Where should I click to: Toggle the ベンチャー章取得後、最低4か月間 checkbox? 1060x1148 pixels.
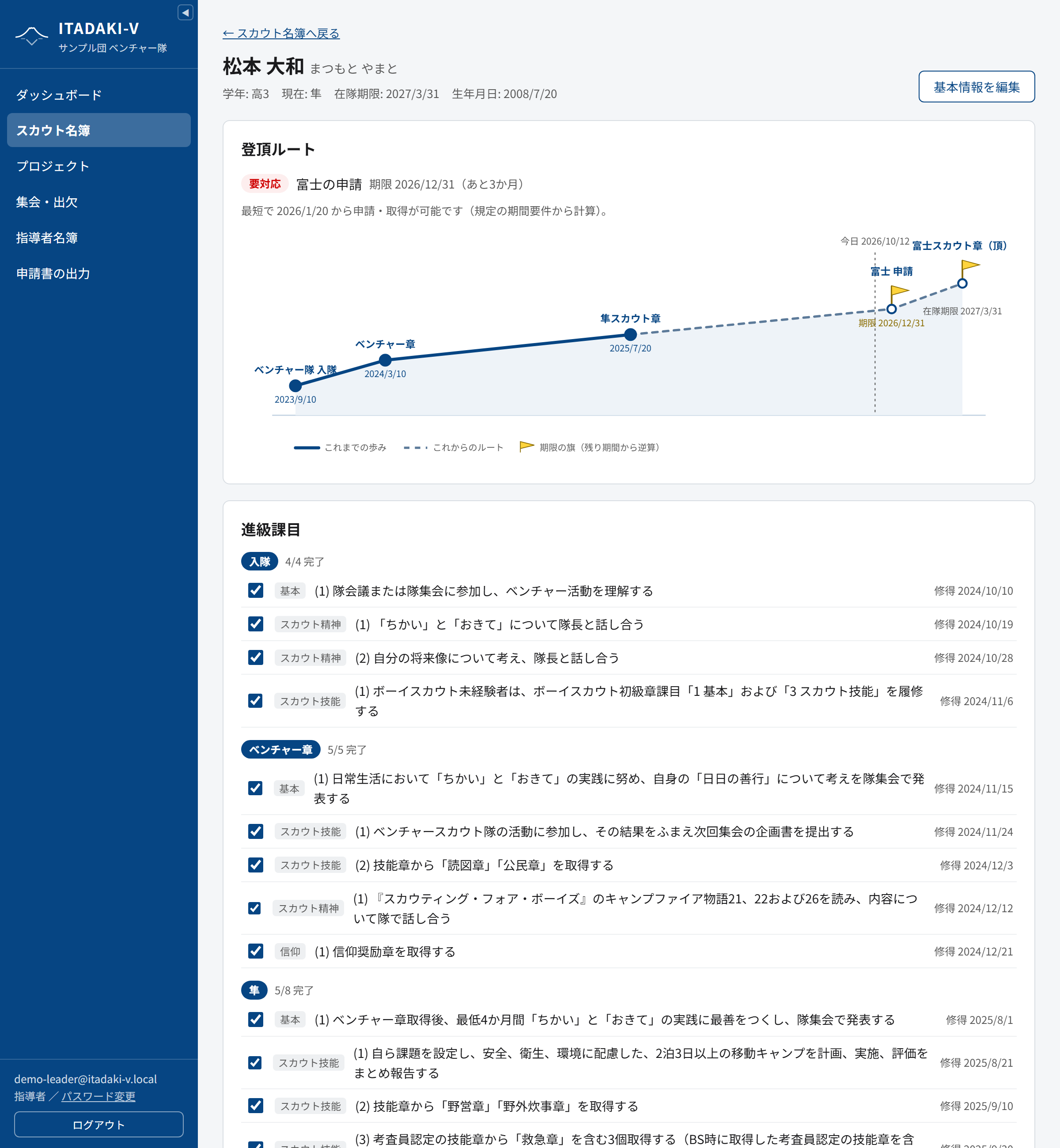[x=256, y=1020]
